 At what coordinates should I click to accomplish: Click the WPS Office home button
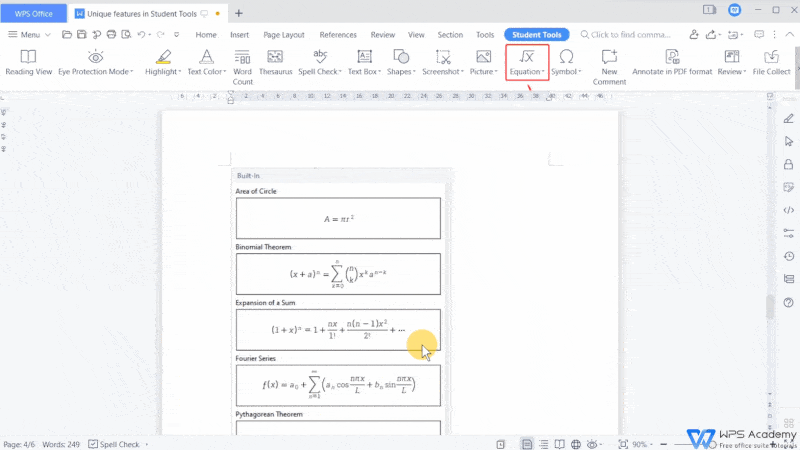(x=34, y=14)
